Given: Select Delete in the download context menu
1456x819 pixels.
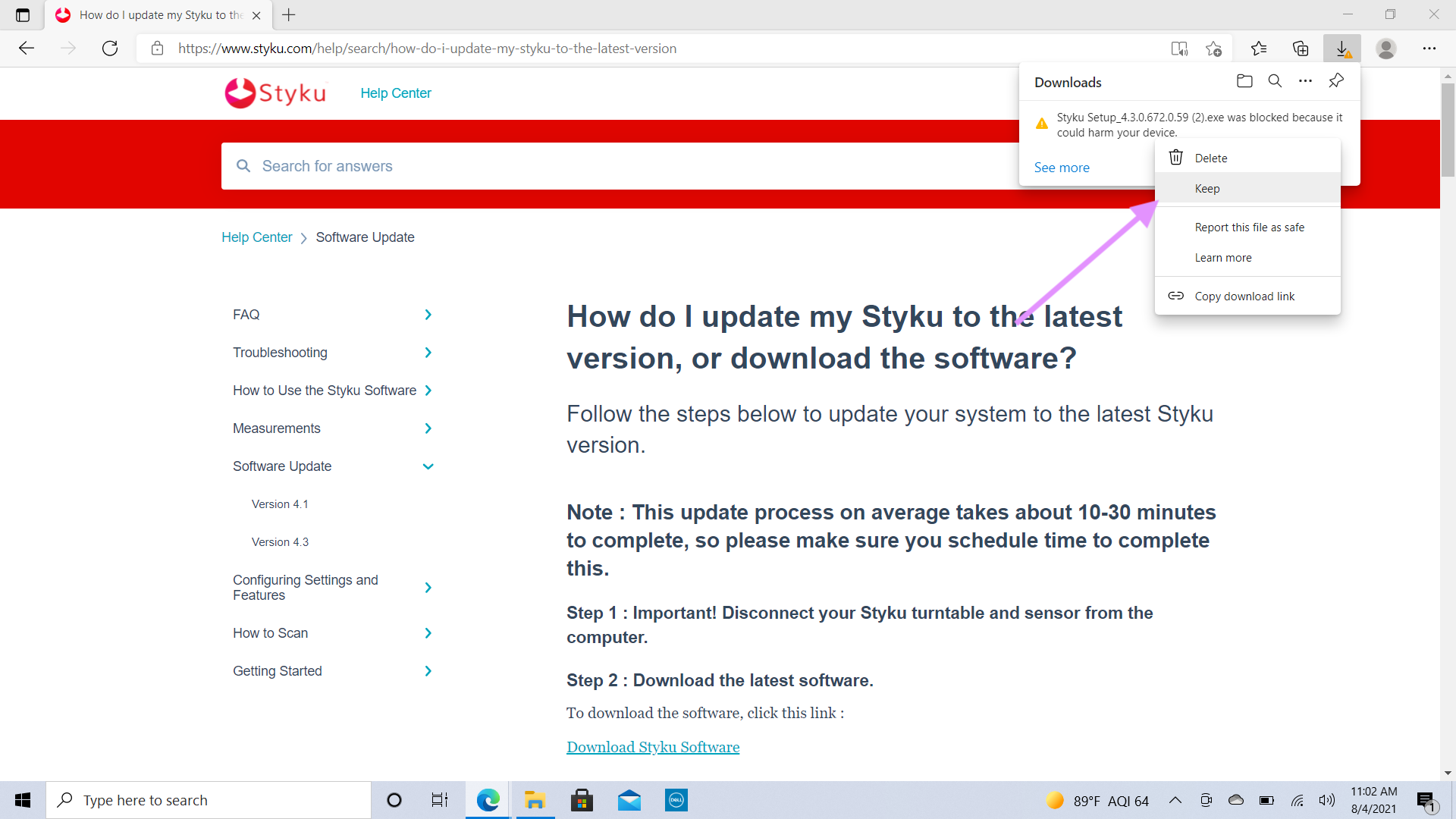Looking at the screenshot, I should 1247,158.
